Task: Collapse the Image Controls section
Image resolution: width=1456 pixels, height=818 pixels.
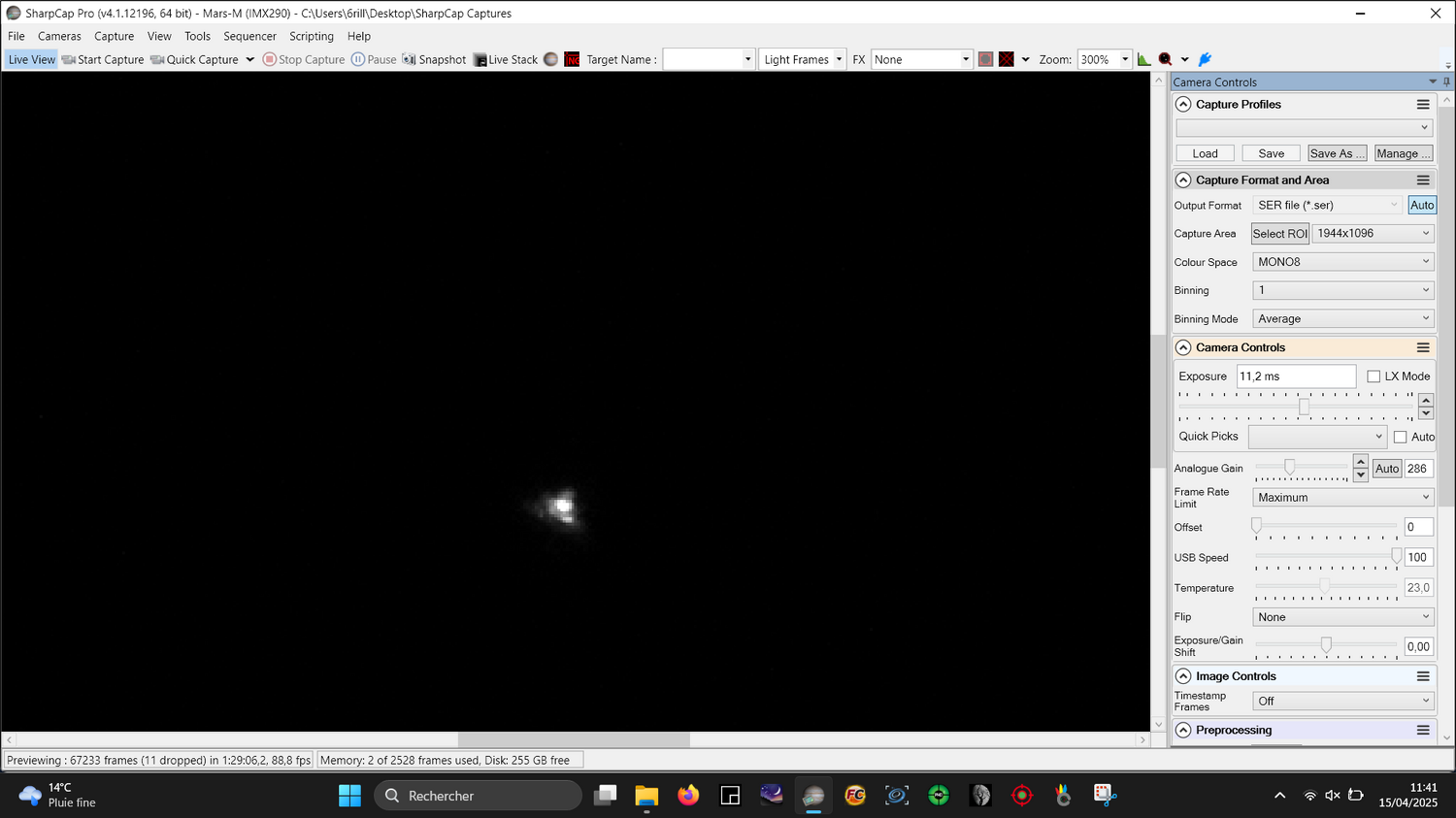Action: click(x=1183, y=676)
